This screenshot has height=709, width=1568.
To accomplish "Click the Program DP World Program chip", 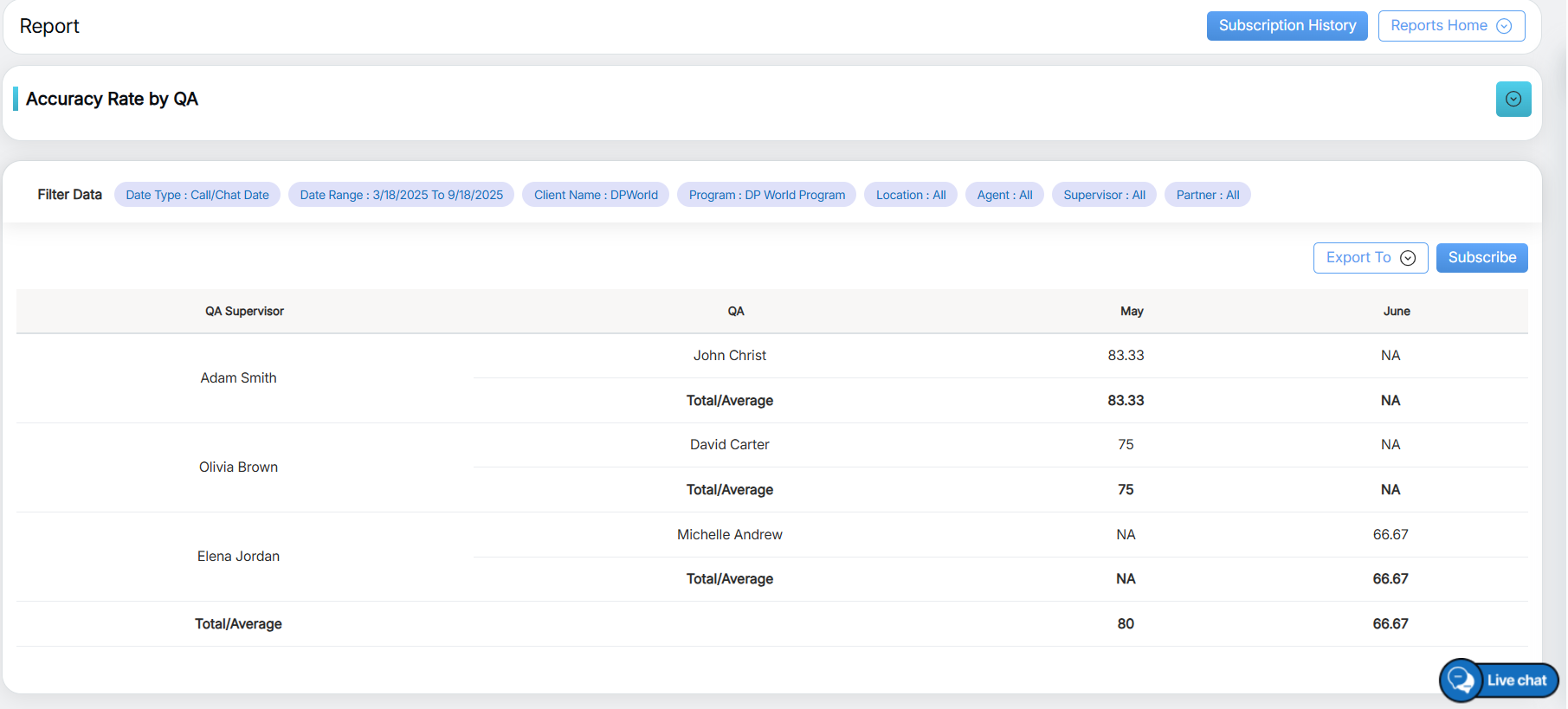I will [766, 195].
